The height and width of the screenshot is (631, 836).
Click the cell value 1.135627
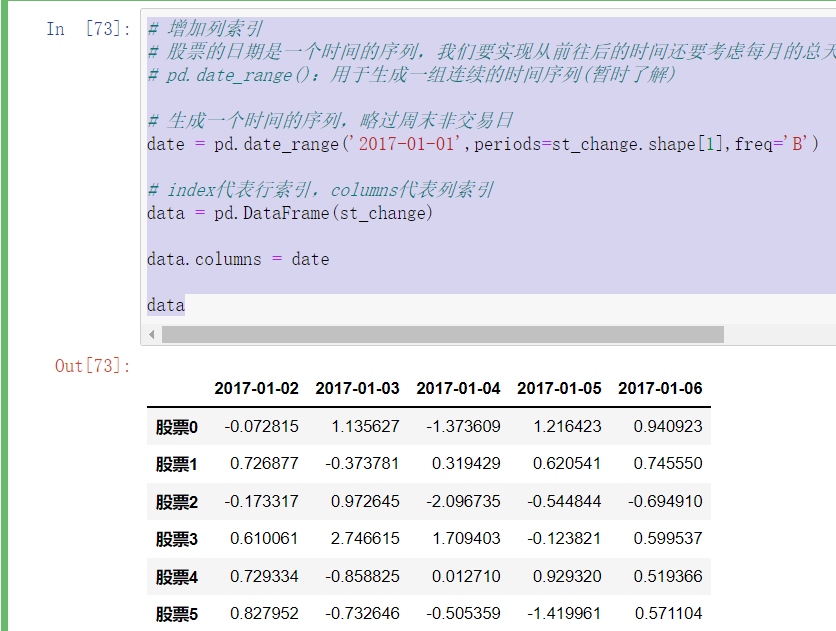point(365,426)
